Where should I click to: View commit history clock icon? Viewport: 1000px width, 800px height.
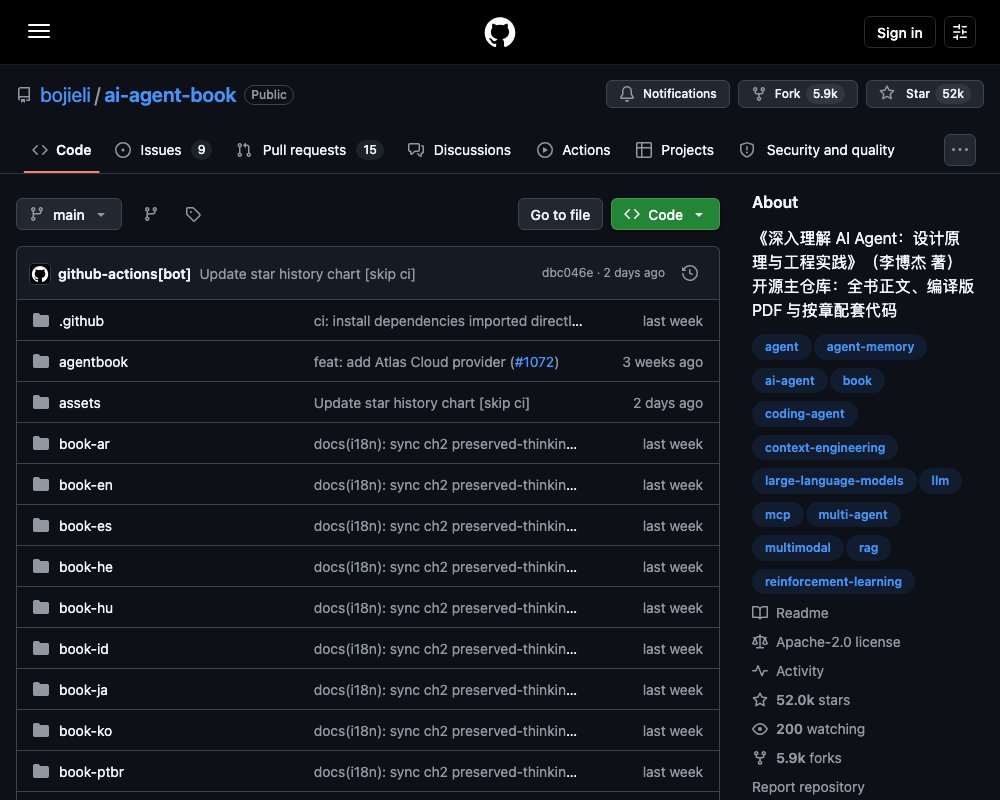point(689,273)
